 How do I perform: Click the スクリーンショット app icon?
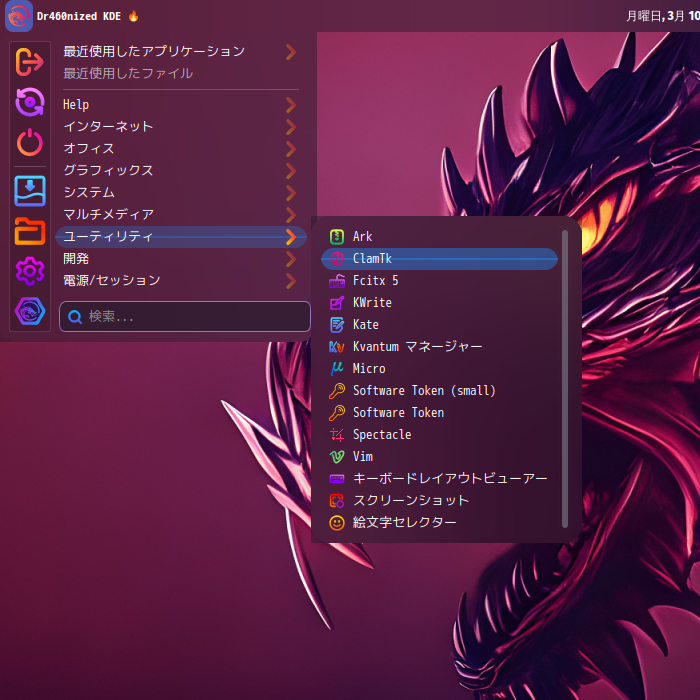click(337, 500)
